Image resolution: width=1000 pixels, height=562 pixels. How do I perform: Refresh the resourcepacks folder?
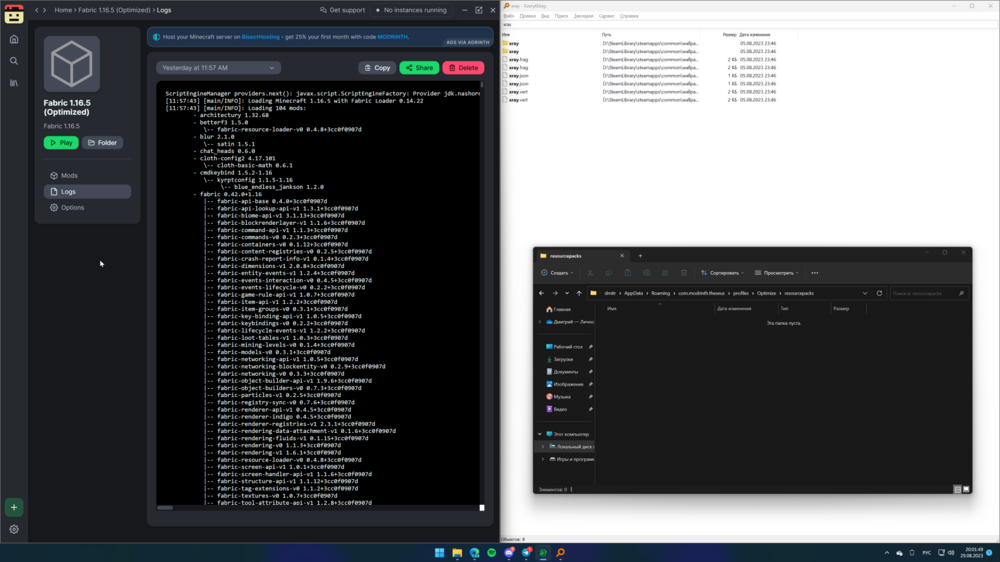tap(879, 293)
